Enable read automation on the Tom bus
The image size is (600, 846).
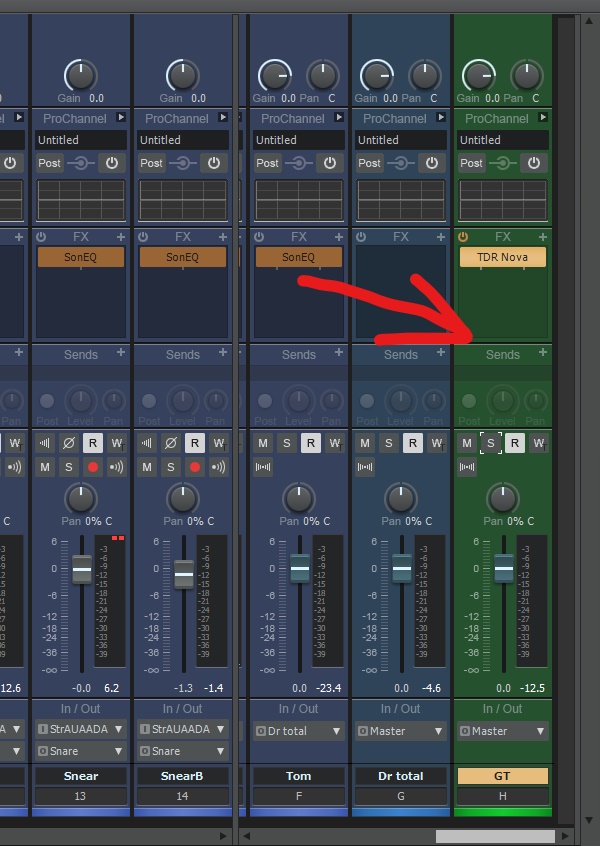[x=311, y=443]
